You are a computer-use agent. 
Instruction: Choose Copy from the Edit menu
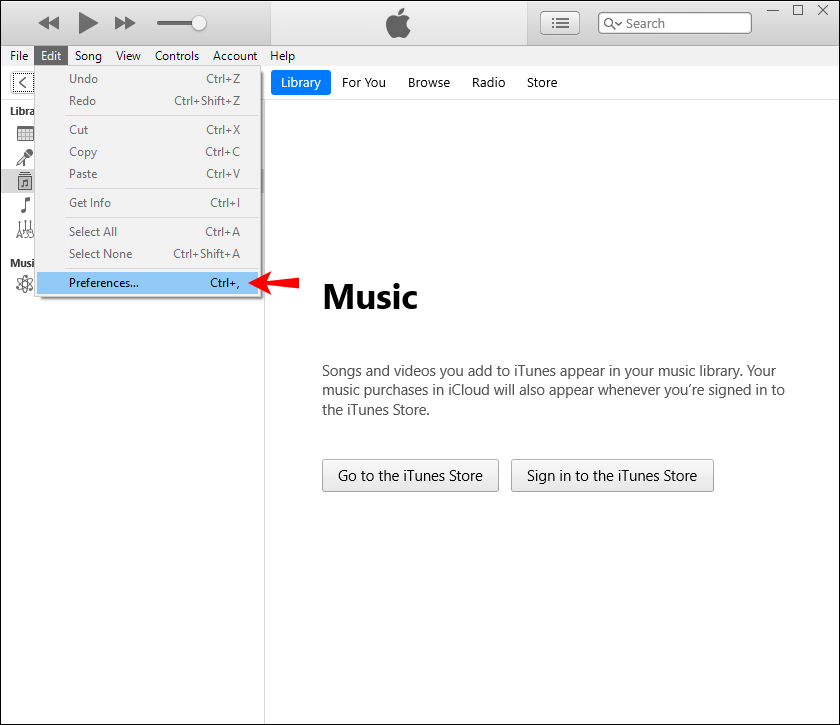pos(148,152)
